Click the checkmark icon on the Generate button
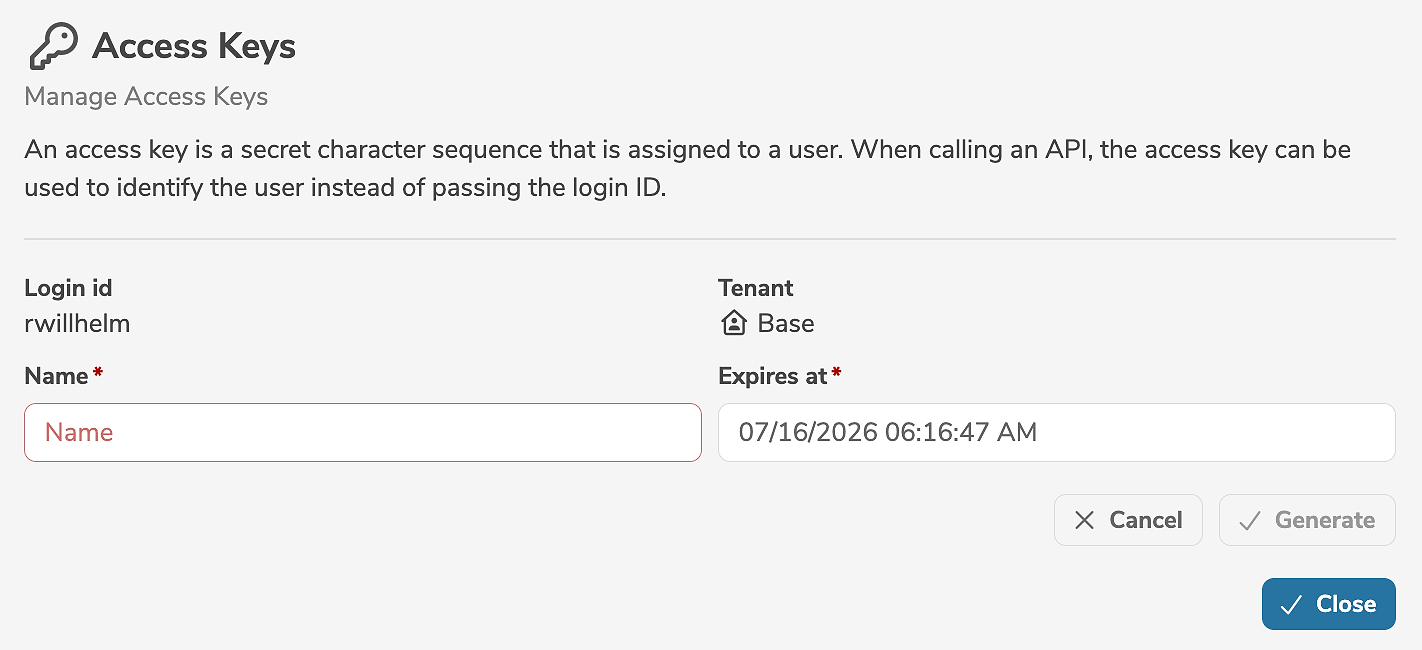1422x650 pixels. pyautogui.click(x=1249, y=520)
